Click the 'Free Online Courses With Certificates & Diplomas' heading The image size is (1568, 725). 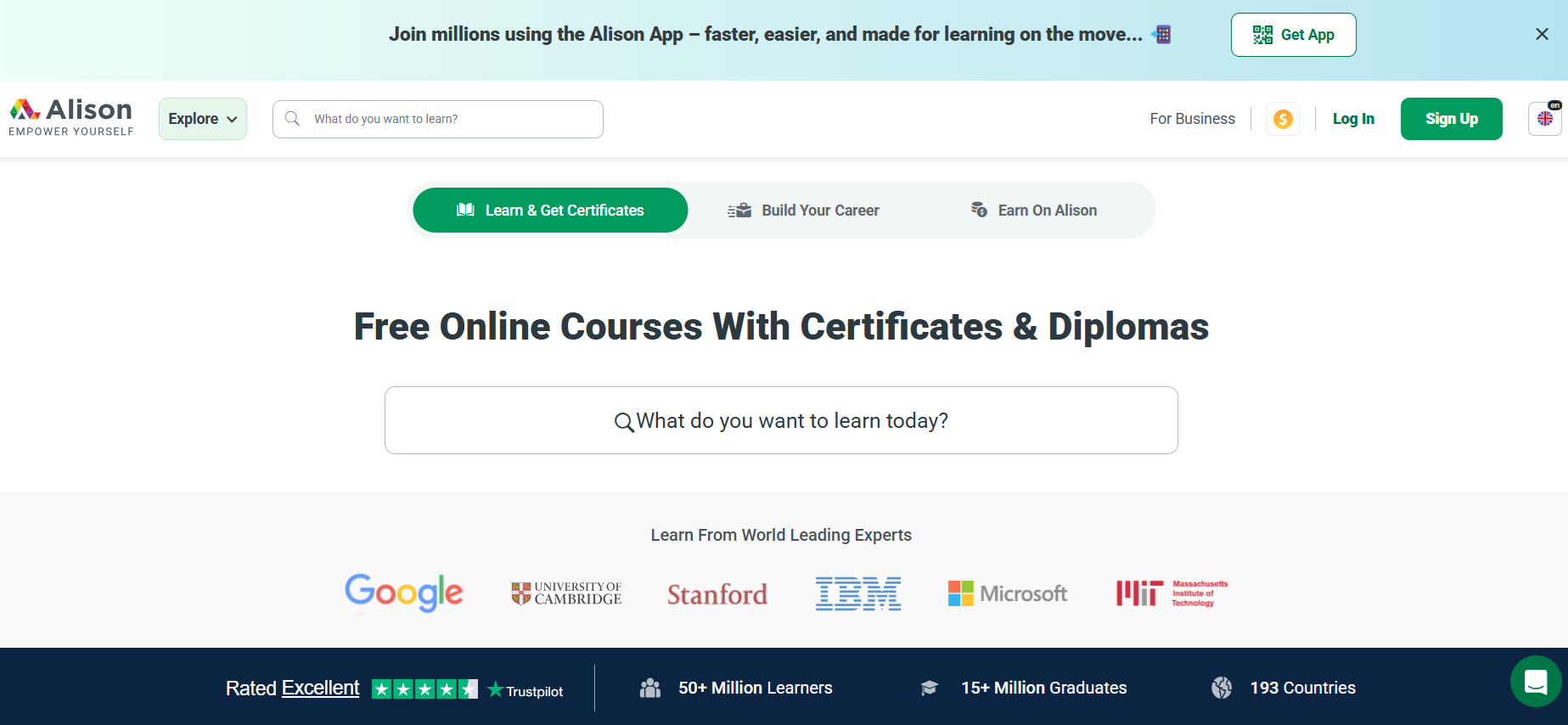781,327
